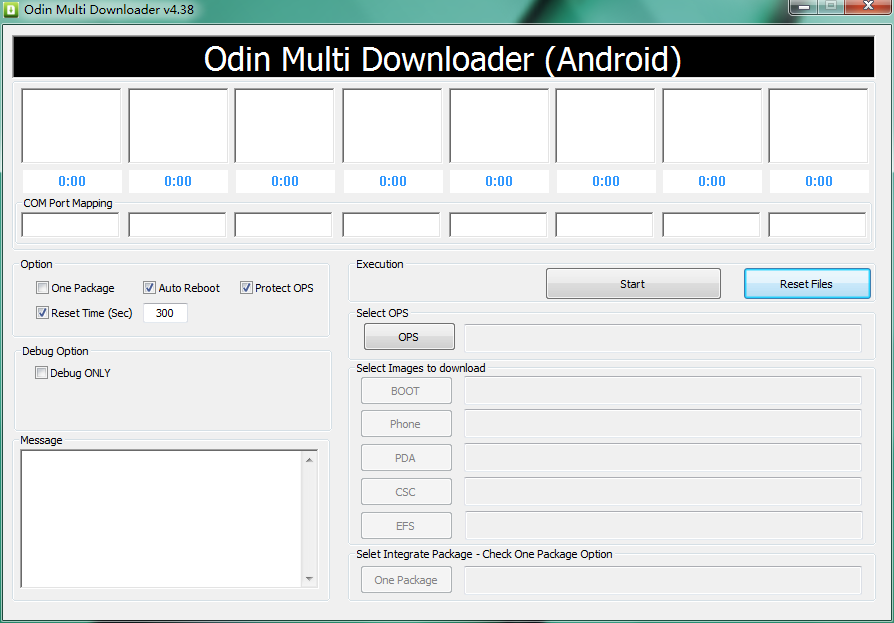Click the Message box scroll-up arrow
894x623 pixels.
click(x=309, y=459)
